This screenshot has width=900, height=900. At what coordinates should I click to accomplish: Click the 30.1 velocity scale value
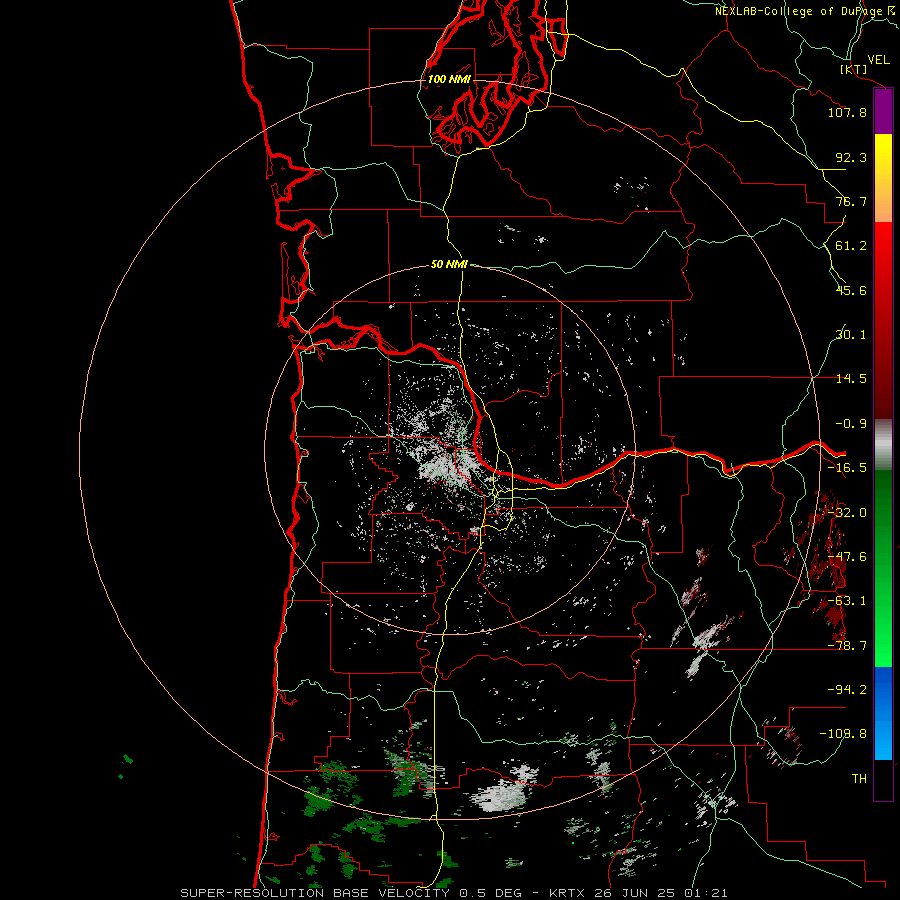click(x=851, y=335)
